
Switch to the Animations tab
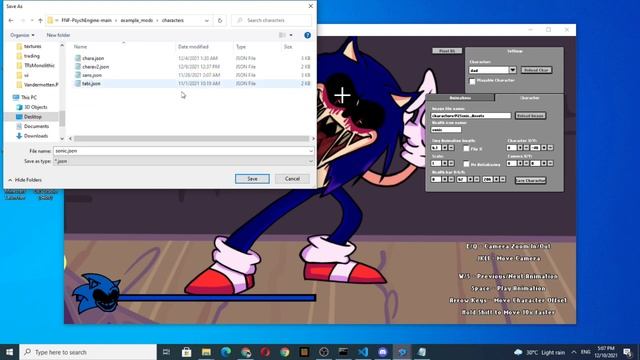coord(460,98)
